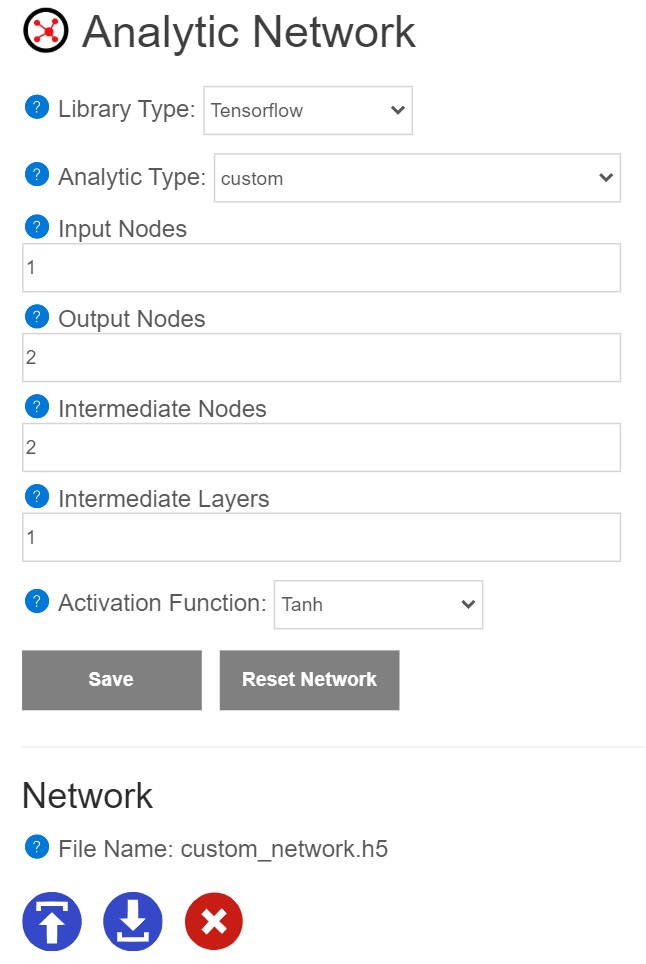This screenshot has height=964, width=646.
Task: Show help tooltip for Input Nodes
Action: click(x=37, y=227)
